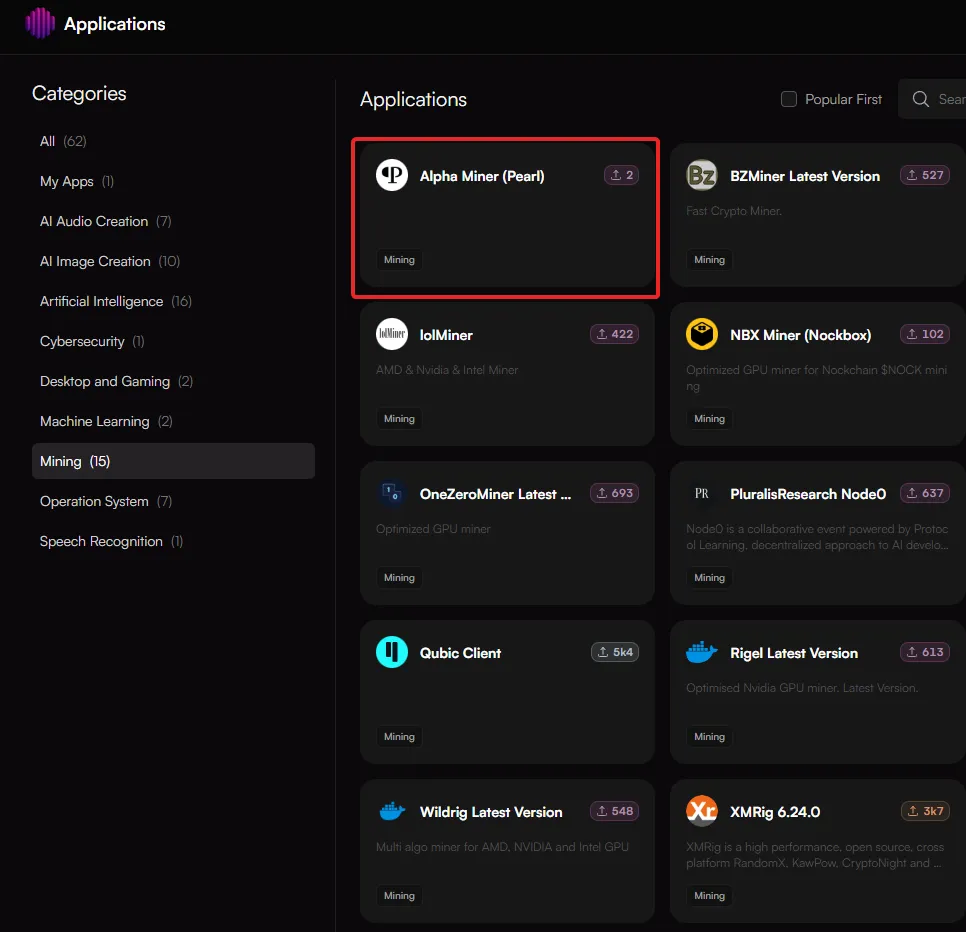Click the Qubic Client cyan logo
Image resolution: width=966 pixels, height=932 pixels.
392,652
